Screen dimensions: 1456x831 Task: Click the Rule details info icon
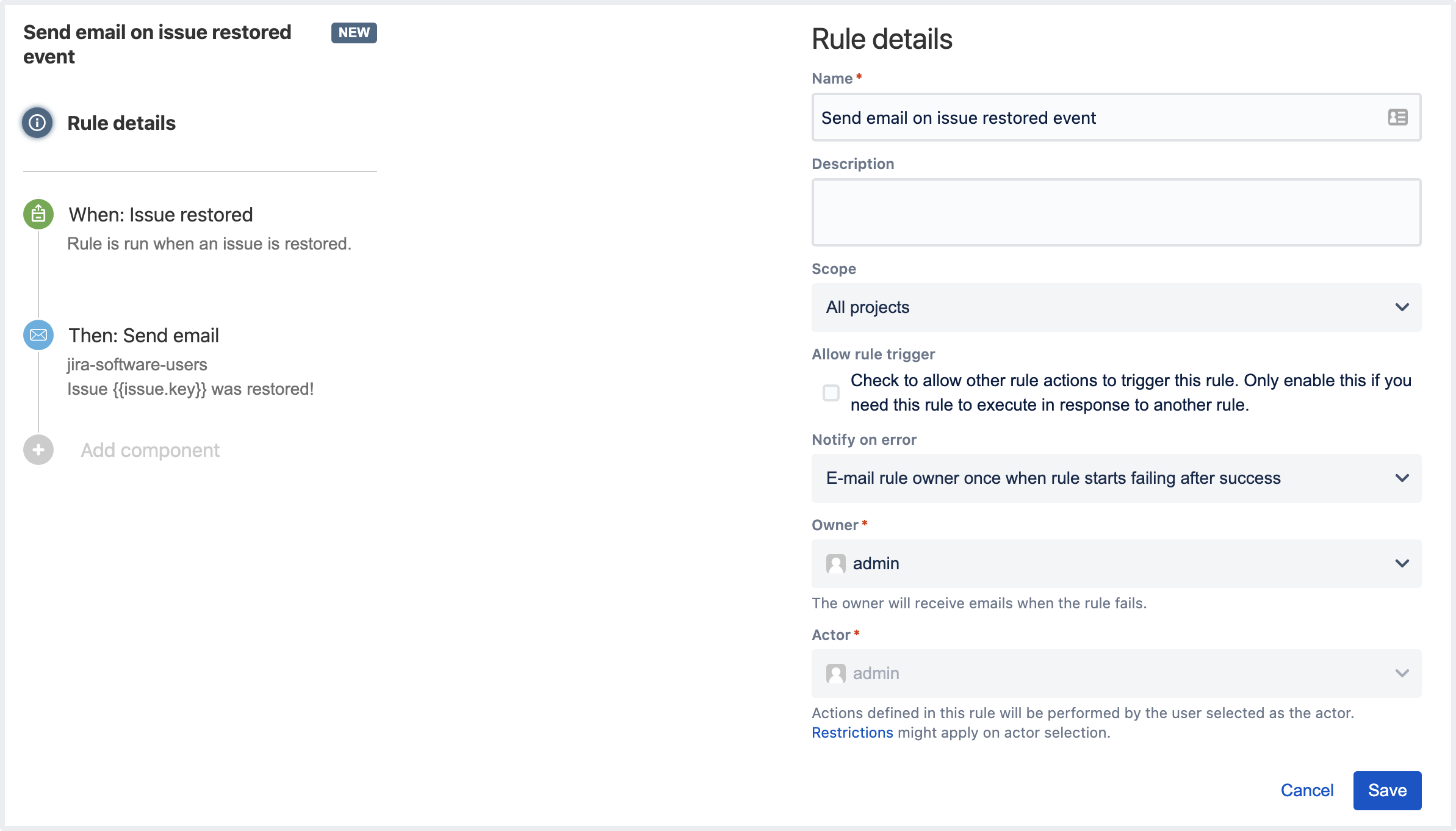click(37, 122)
